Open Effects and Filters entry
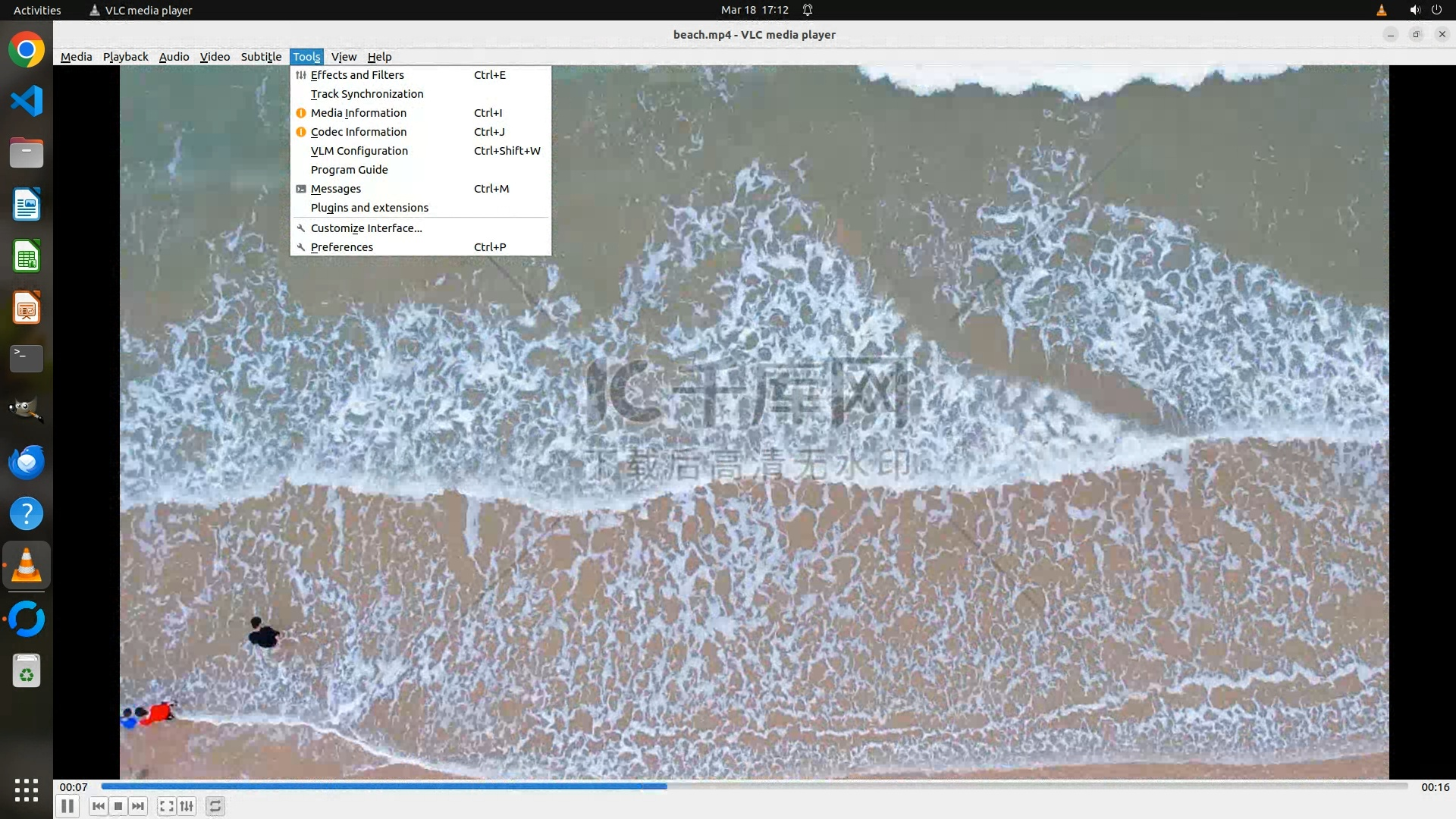Viewport: 1456px width, 819px height. [357, 75]
